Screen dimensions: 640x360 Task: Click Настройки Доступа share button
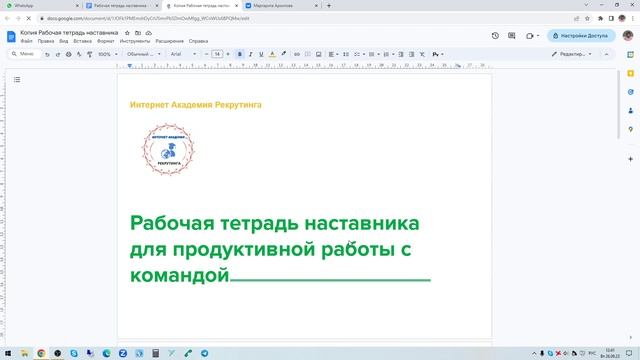coord(581,36)
